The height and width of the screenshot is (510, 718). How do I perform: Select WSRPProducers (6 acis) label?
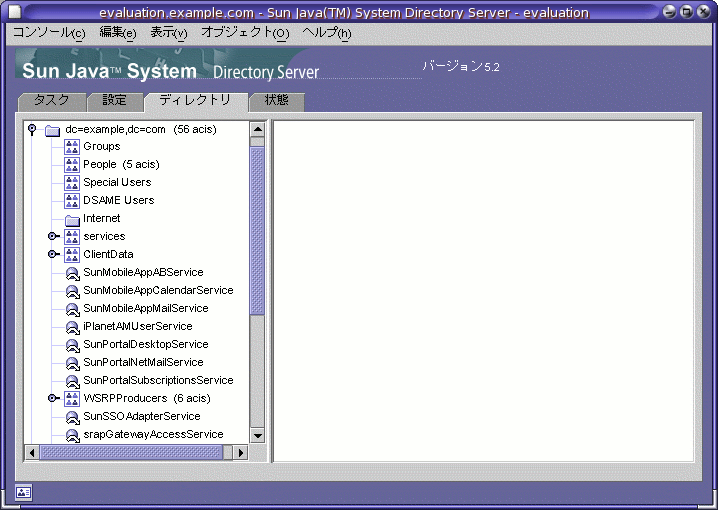147,398
